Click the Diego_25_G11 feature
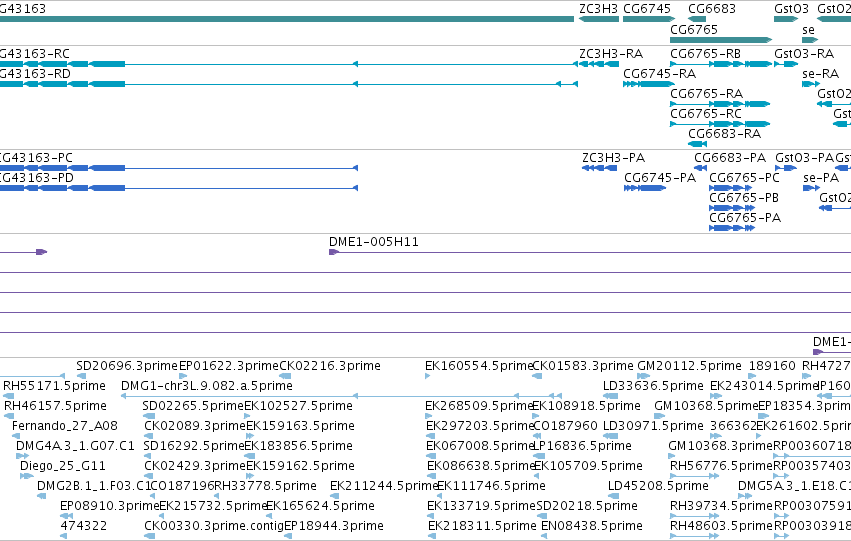This screenshot has height=541, width=851. click(x=27, y=476)
